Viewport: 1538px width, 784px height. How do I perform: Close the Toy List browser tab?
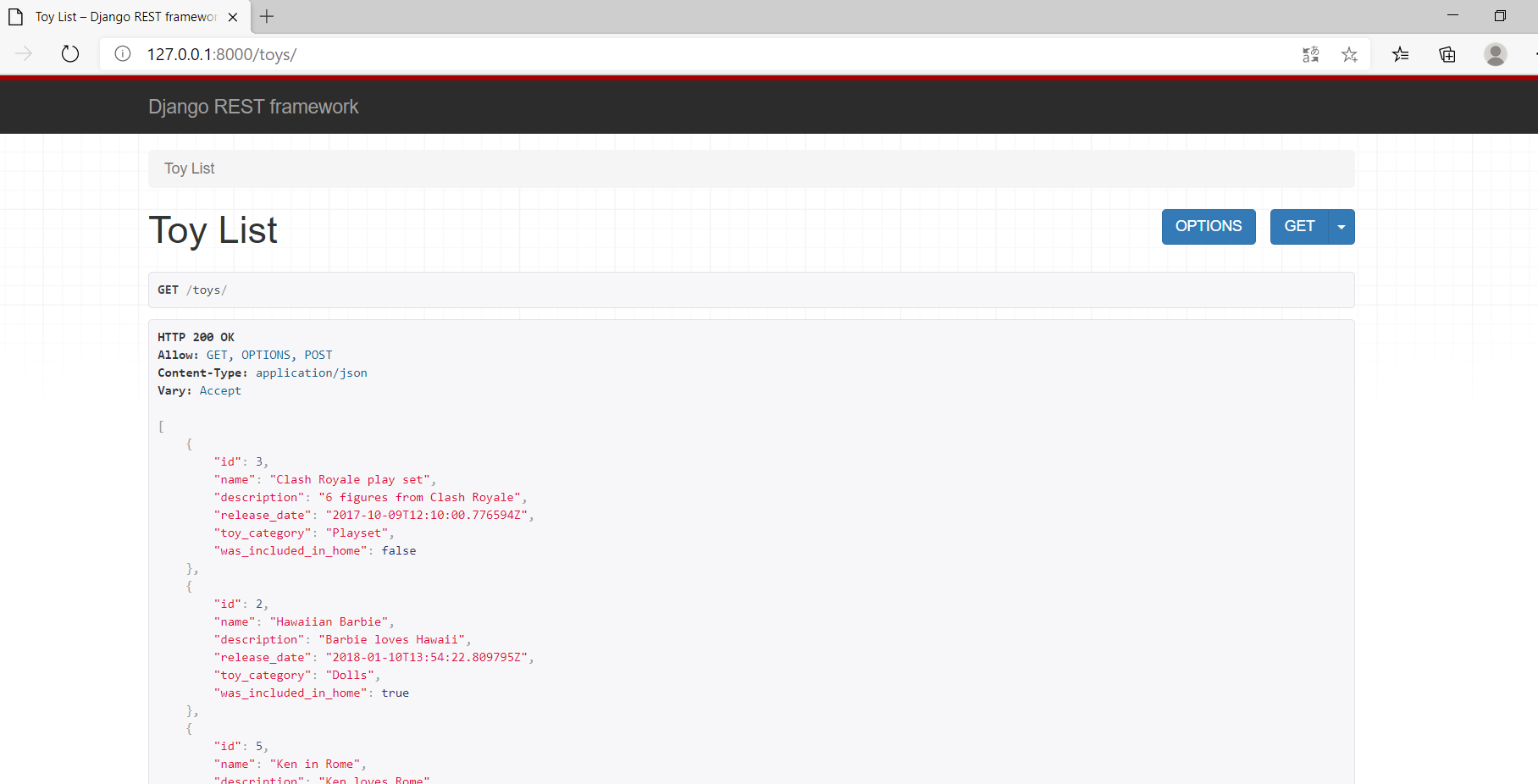233,17
